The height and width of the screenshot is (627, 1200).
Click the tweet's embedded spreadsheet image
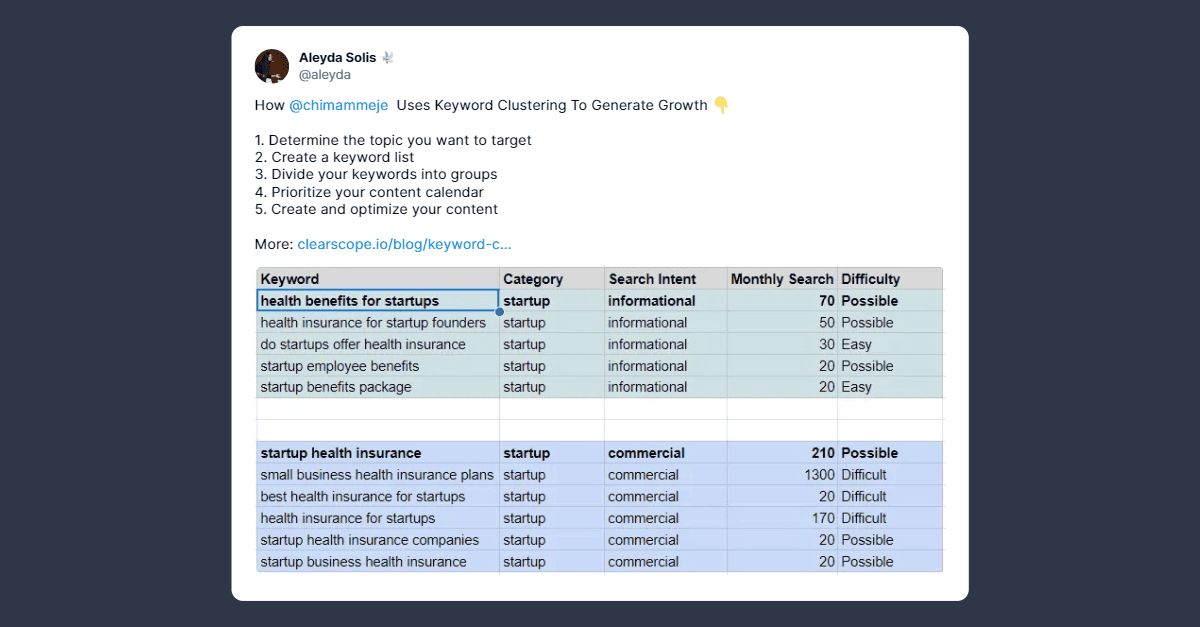[600, 420]
